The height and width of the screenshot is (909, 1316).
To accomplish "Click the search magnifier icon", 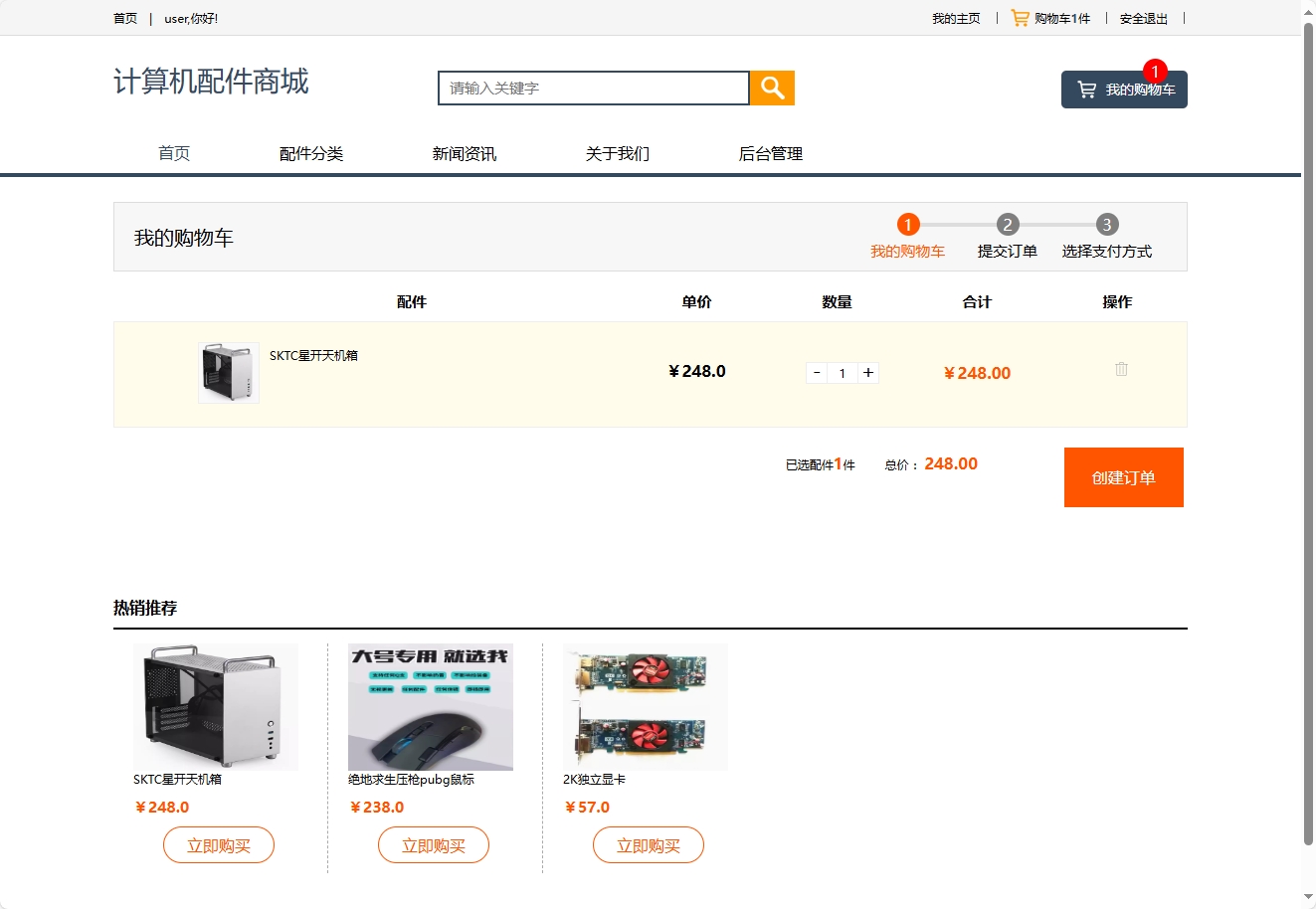I will pyautogui.click(x=771, y=88).
